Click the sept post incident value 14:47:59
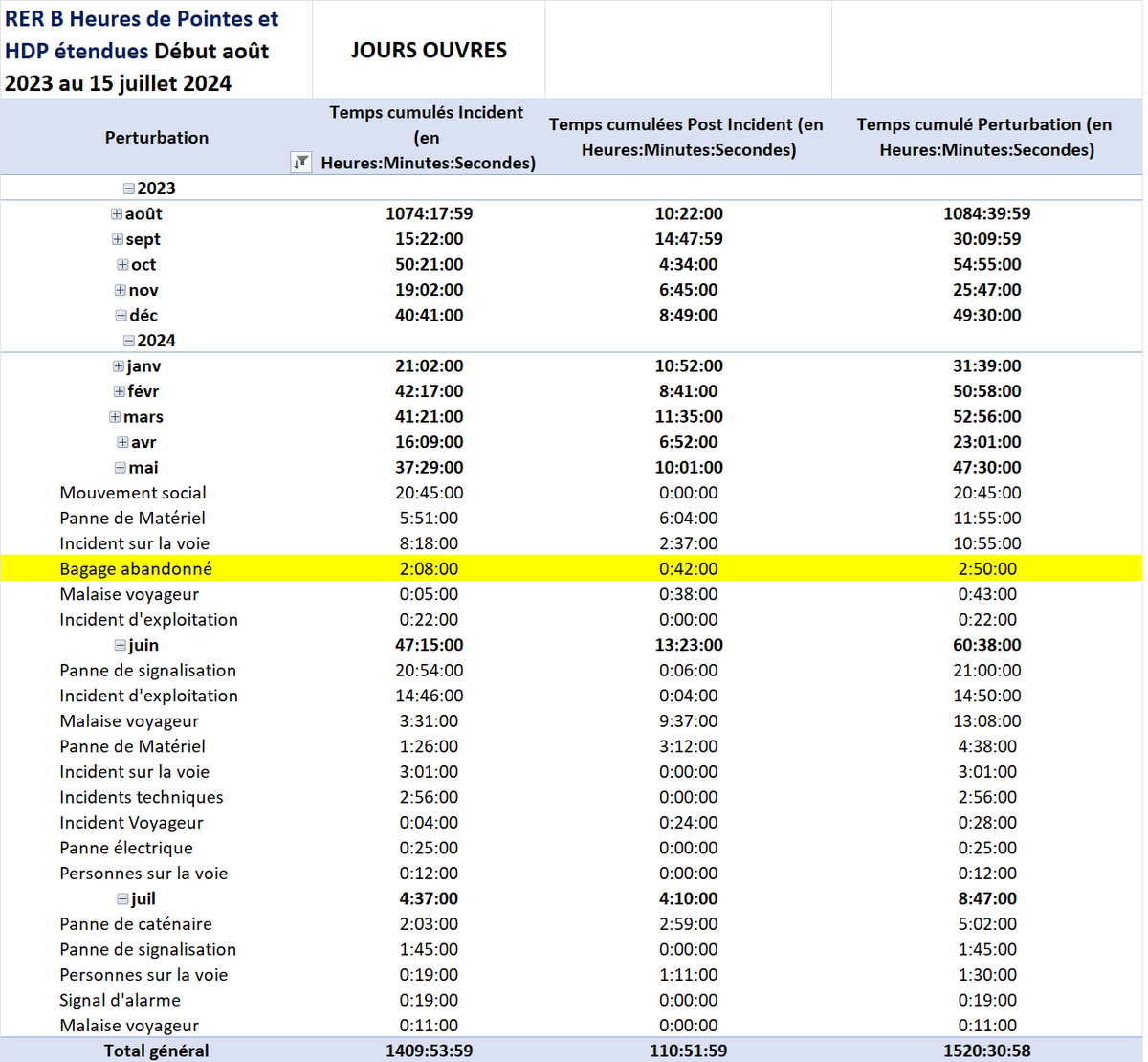 point(689,239)
